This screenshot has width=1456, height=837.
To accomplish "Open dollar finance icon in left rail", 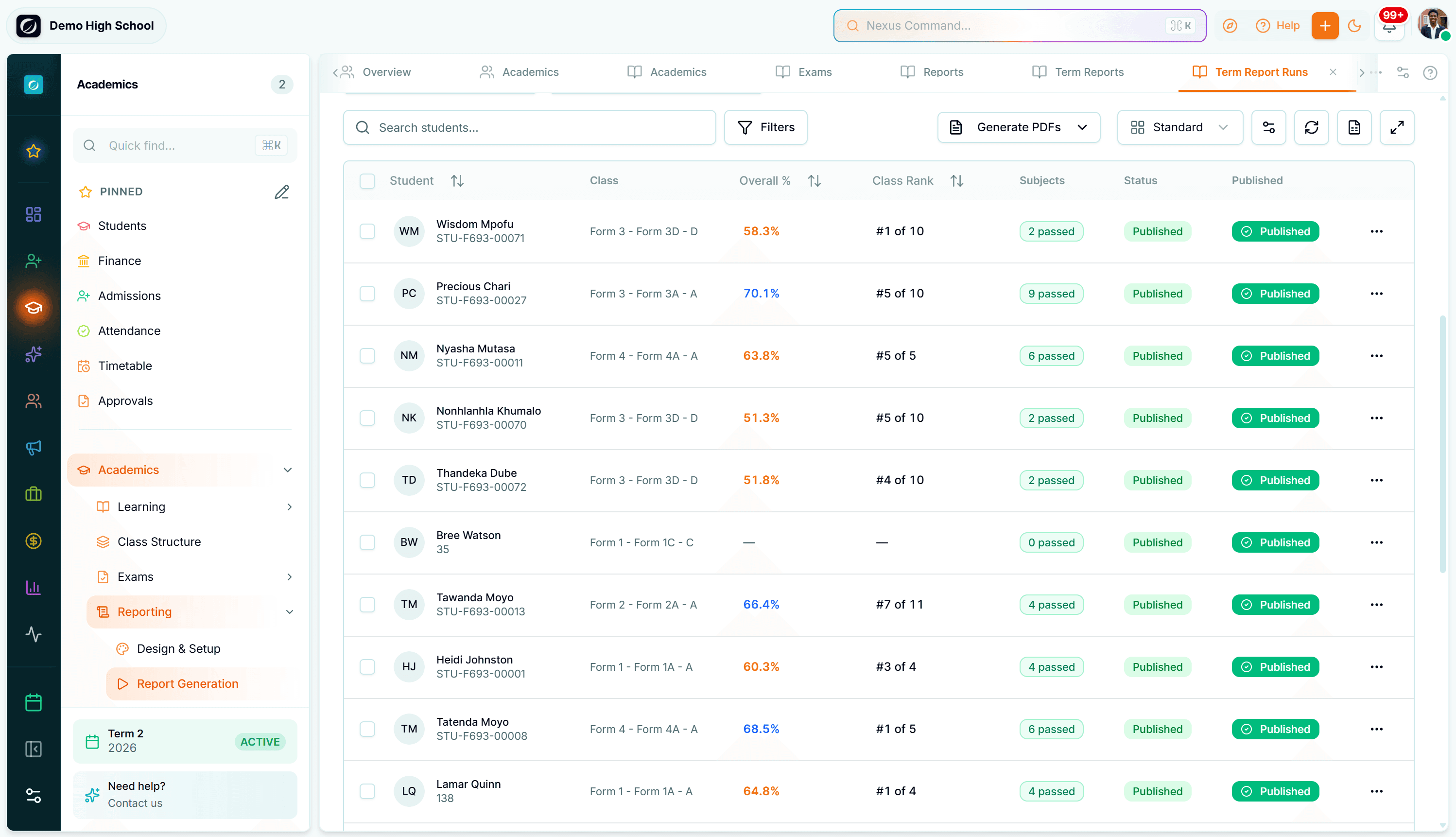I will click(x=34, y=541).
